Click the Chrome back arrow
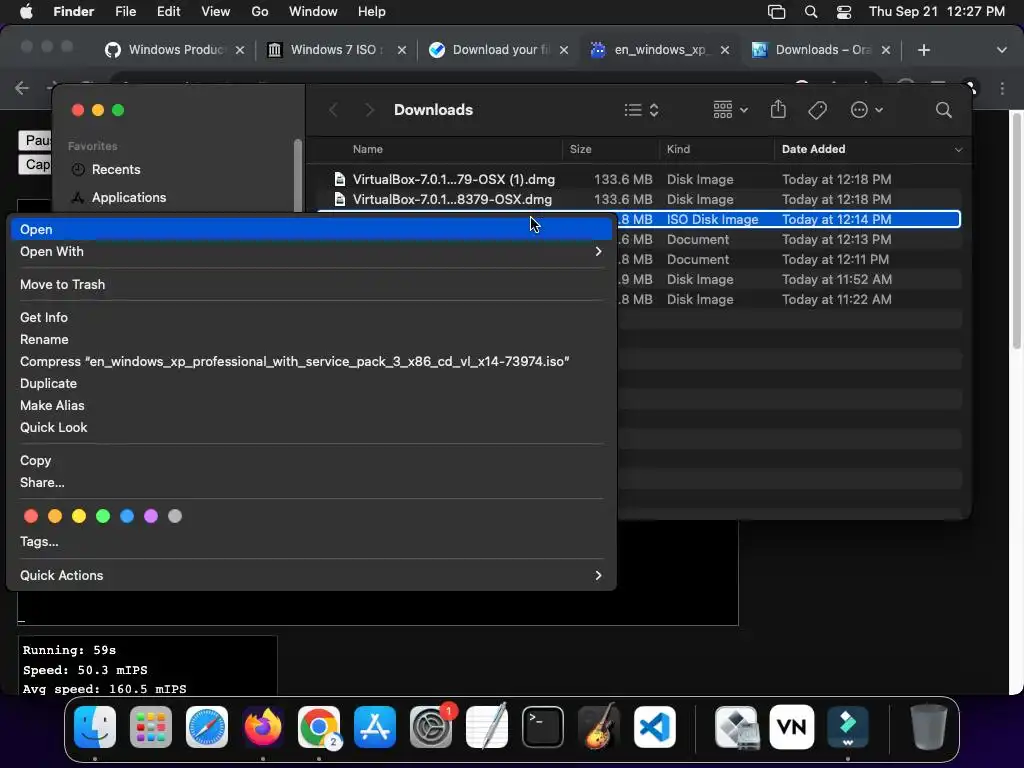The height and width of the screenshot is (768, 1024). click(x=22, y=88)
